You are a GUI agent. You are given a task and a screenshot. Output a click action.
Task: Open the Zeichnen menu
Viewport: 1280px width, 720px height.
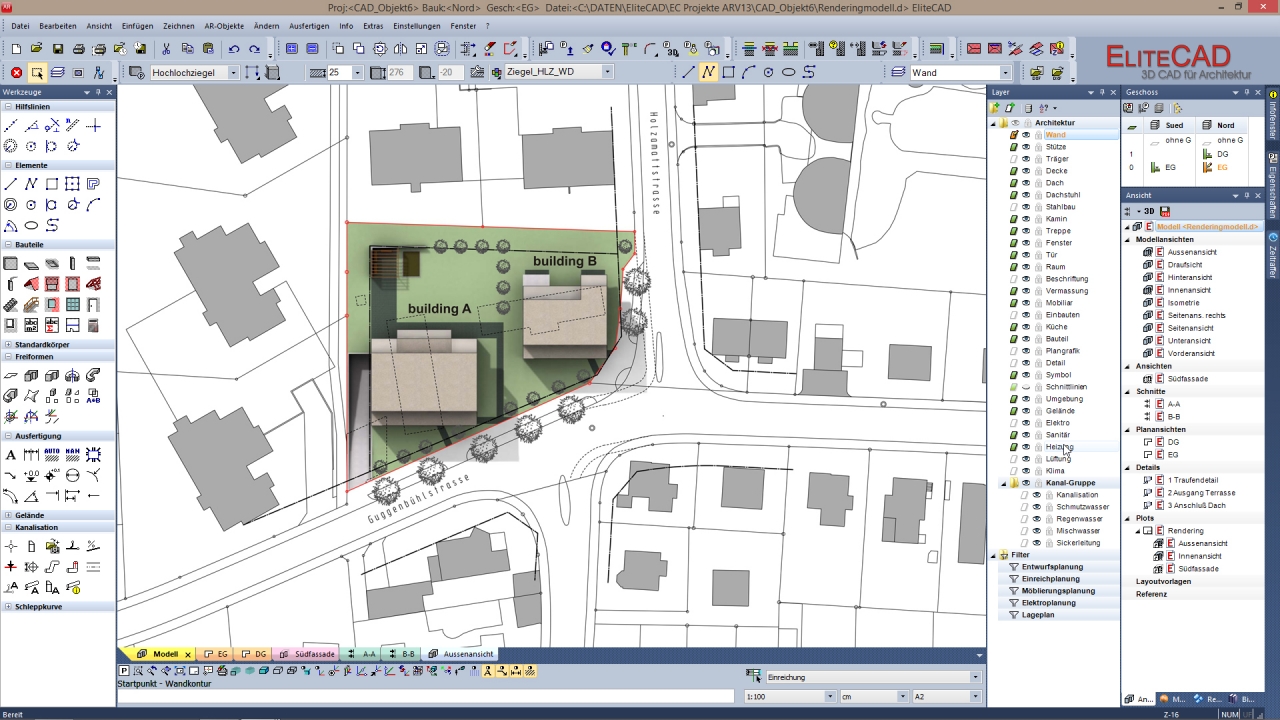pos(179,25)
